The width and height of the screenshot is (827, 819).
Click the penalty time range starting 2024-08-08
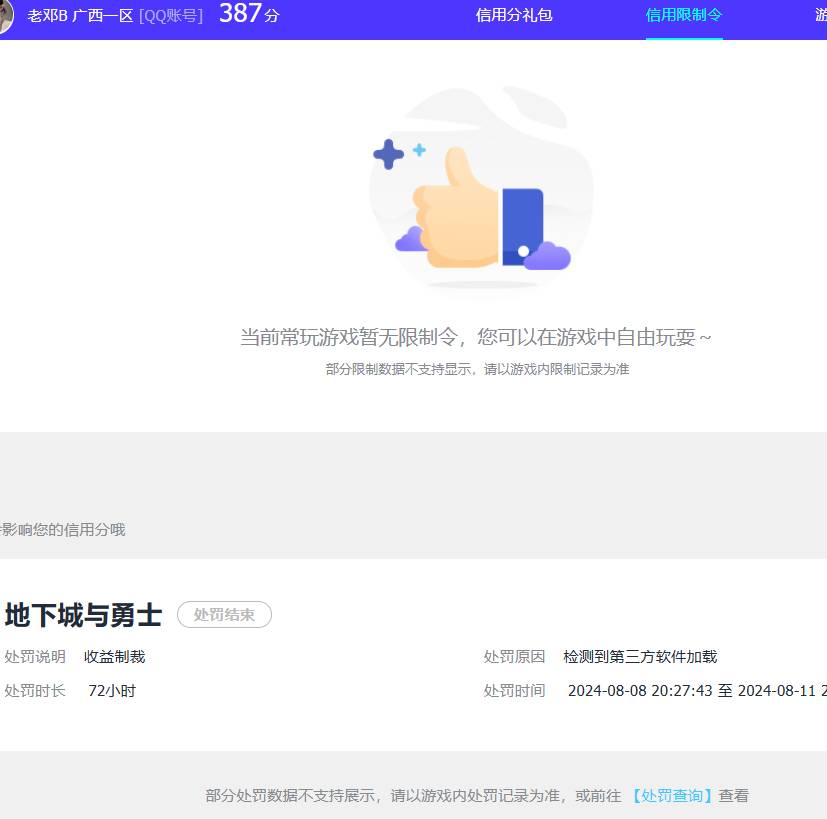pos(697,691)
